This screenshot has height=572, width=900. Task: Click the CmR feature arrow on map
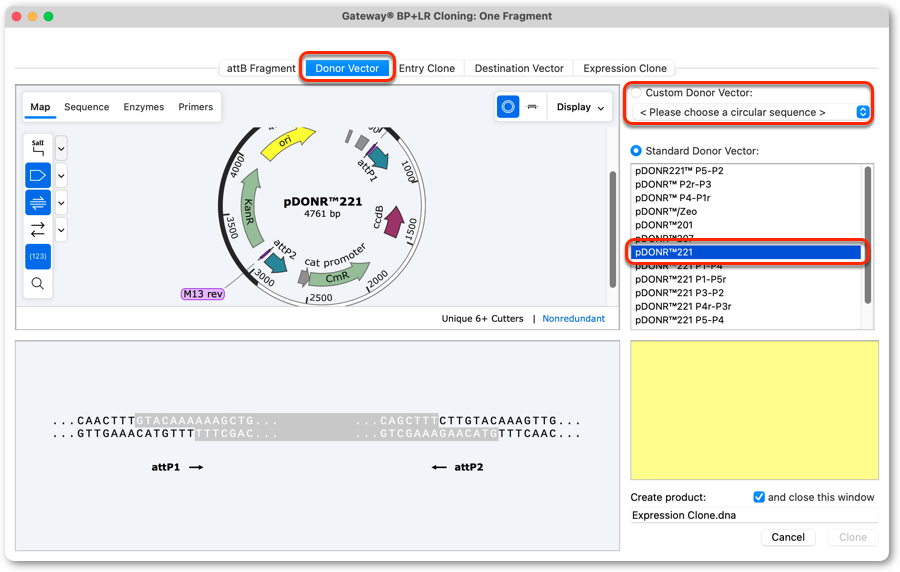pos(339,276)
